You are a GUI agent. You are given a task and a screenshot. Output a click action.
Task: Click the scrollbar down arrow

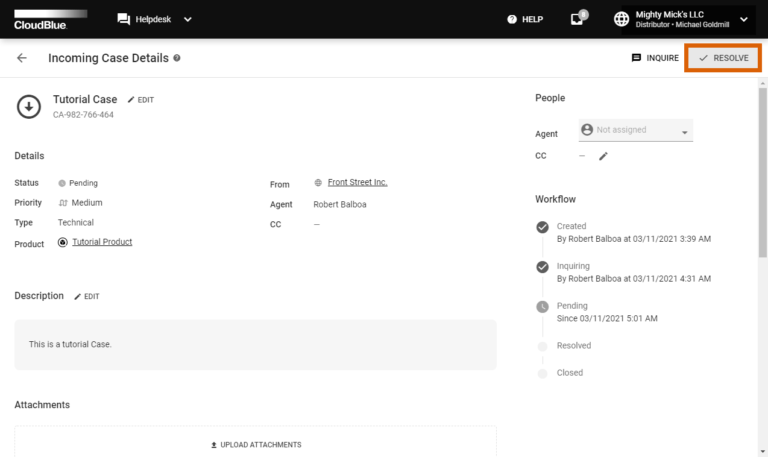(763, 452)
